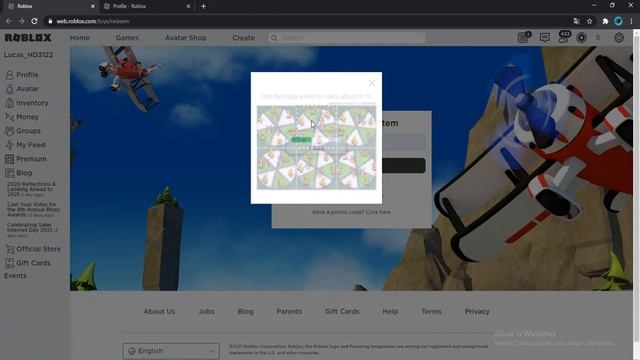Open a new browser tab with the plus button

(203, 6)
